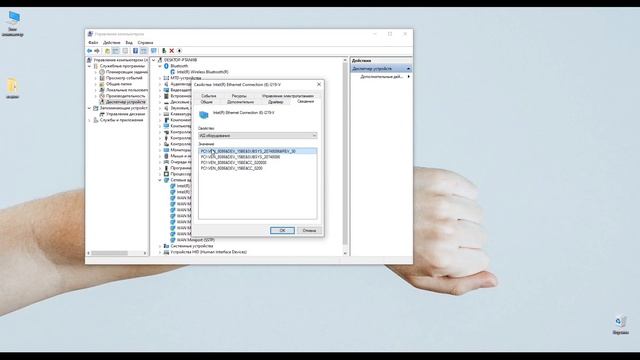Switch to the Дополнительно tab

point(240,102)
